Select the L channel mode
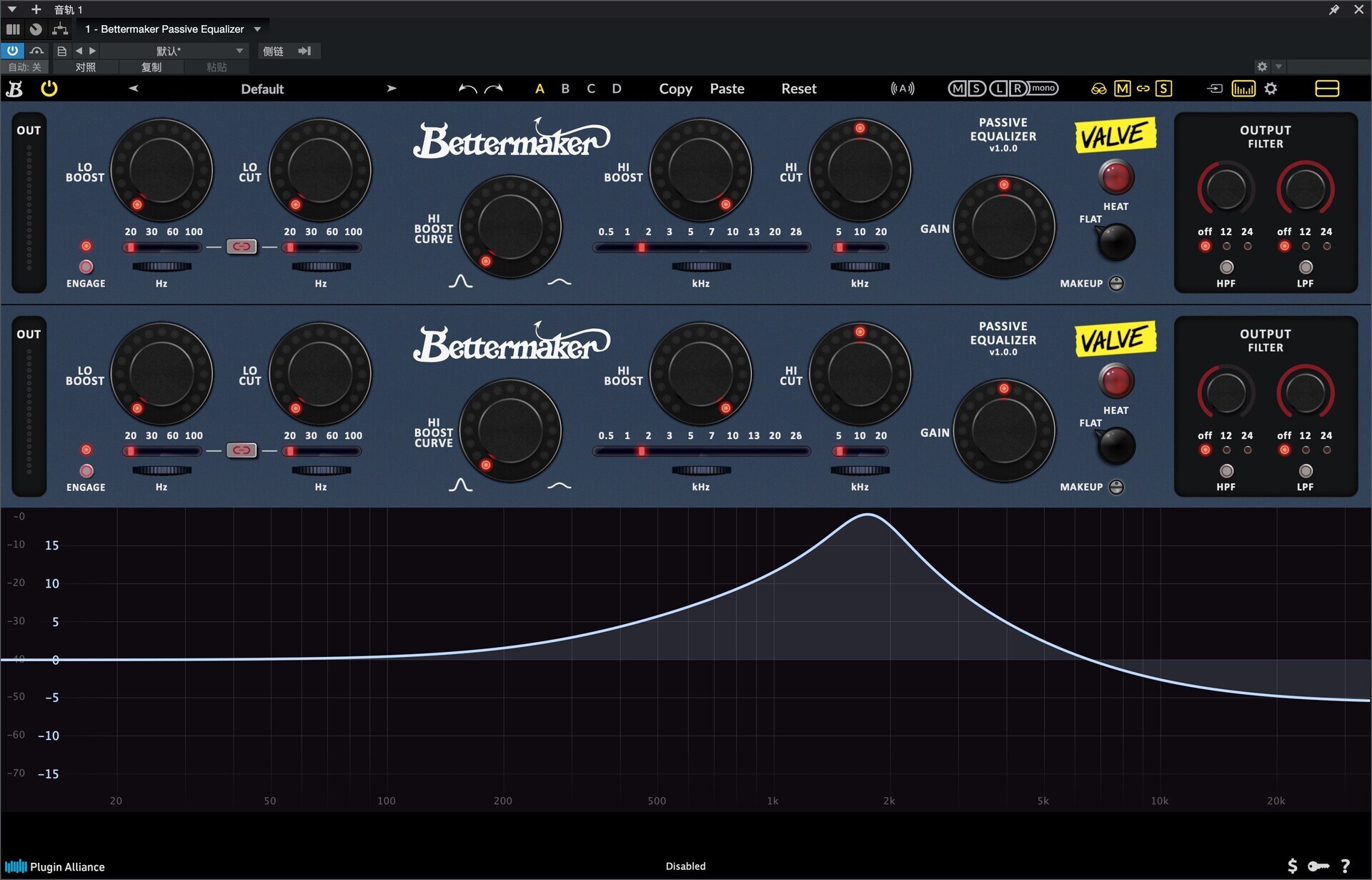This screenshot has height=880, width=1372. pyautogui.click(x=998, y=89)
